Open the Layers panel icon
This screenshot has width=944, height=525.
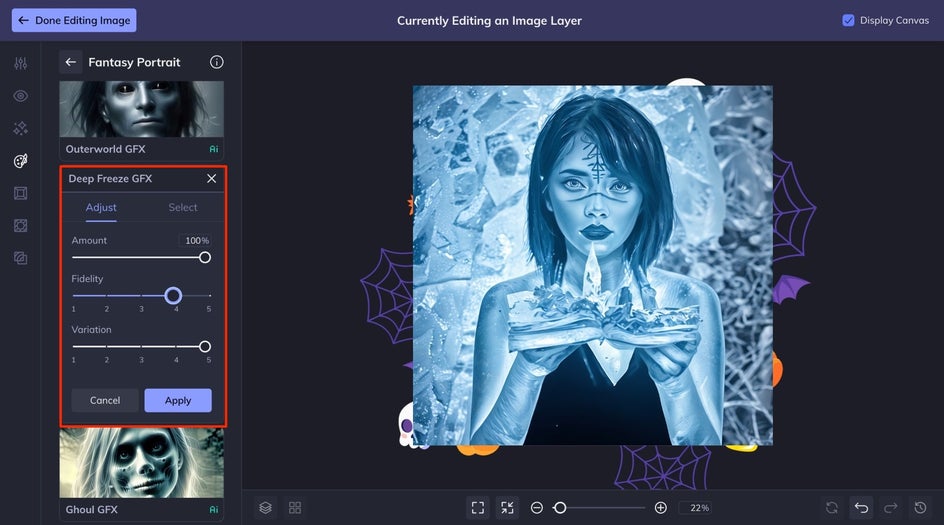[x=266, y=508]
